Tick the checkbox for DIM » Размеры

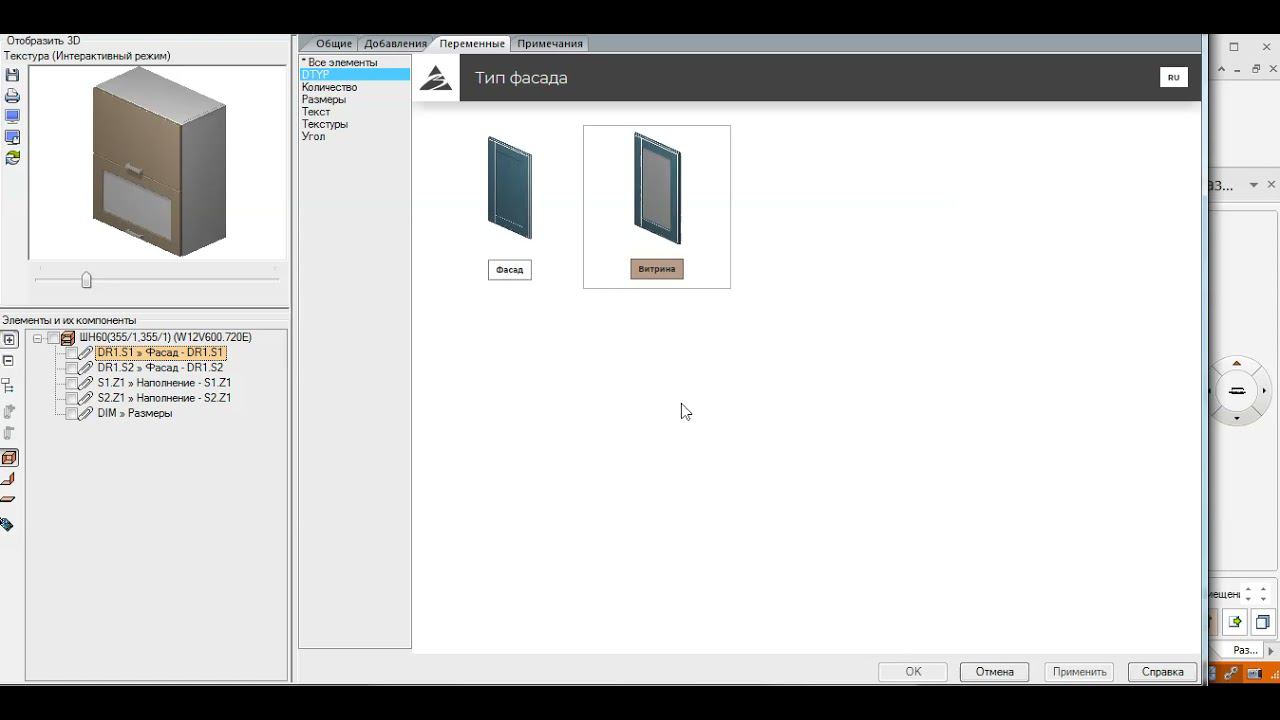point(72,413)
